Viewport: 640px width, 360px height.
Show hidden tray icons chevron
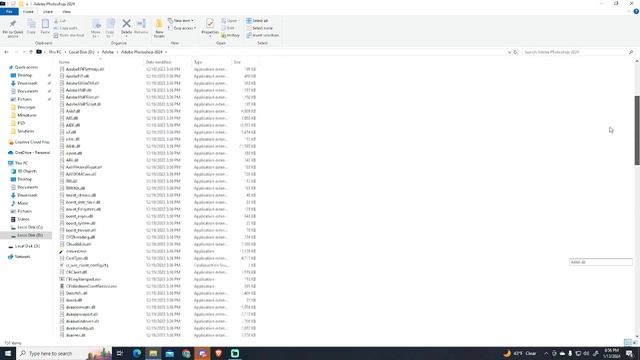click(546, 353)
